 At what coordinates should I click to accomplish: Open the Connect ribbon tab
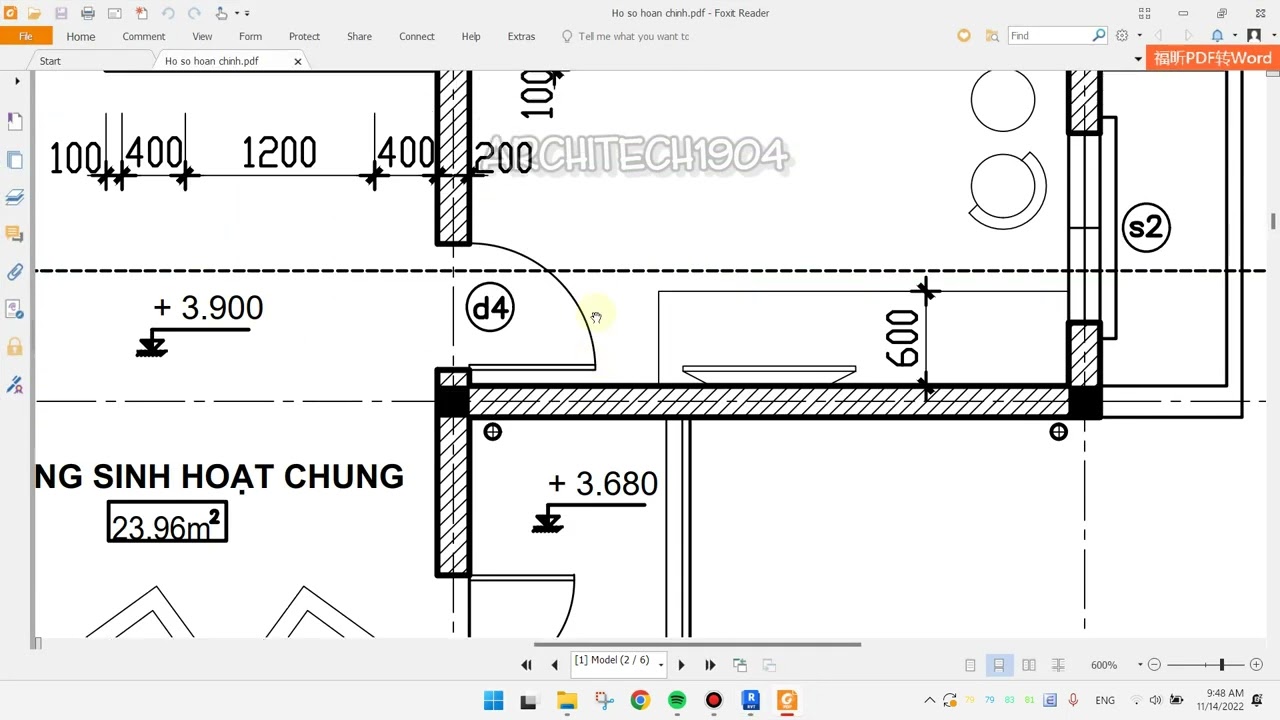417,36
